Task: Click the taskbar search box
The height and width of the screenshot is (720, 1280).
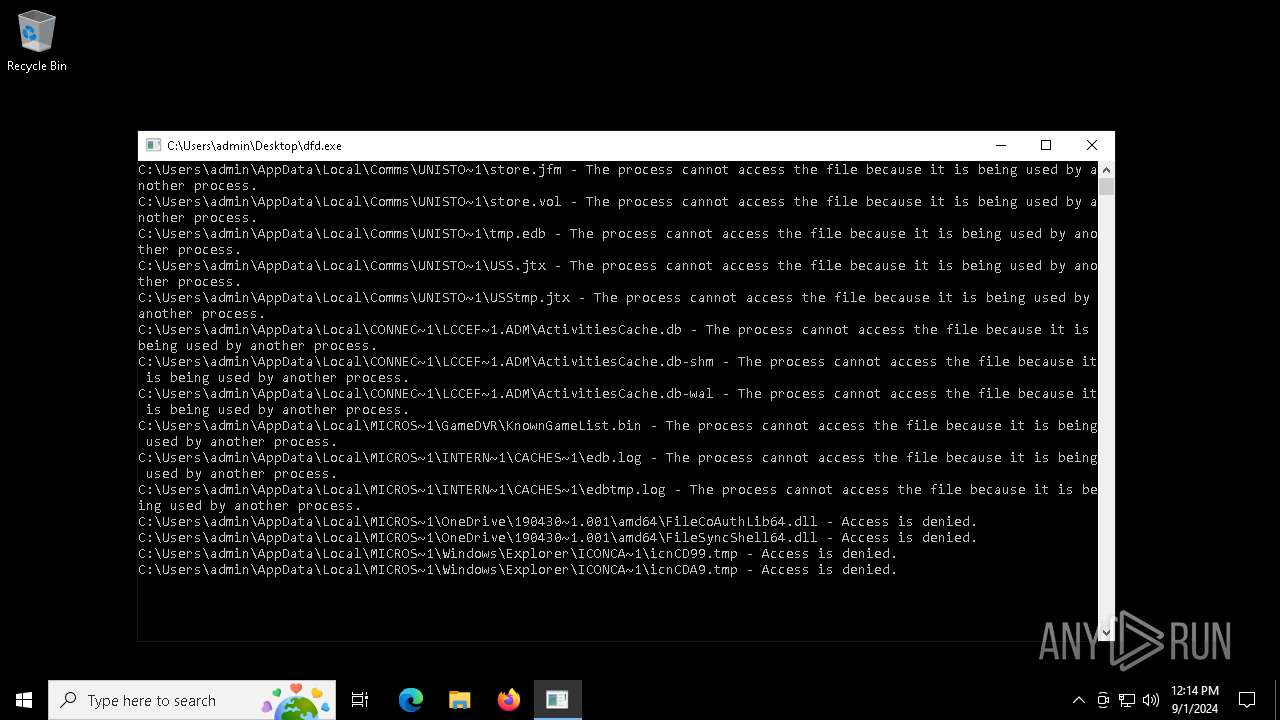Action: [x=191, y=700]
